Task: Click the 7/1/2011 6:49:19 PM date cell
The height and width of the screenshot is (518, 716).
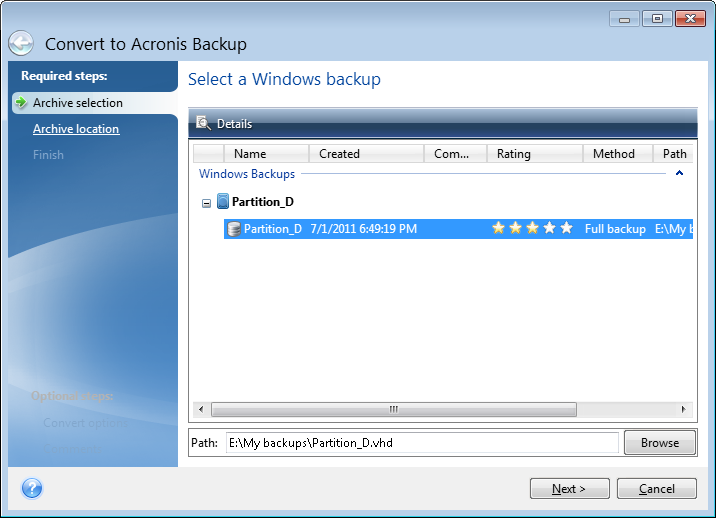Action: (x=363, y=229)
